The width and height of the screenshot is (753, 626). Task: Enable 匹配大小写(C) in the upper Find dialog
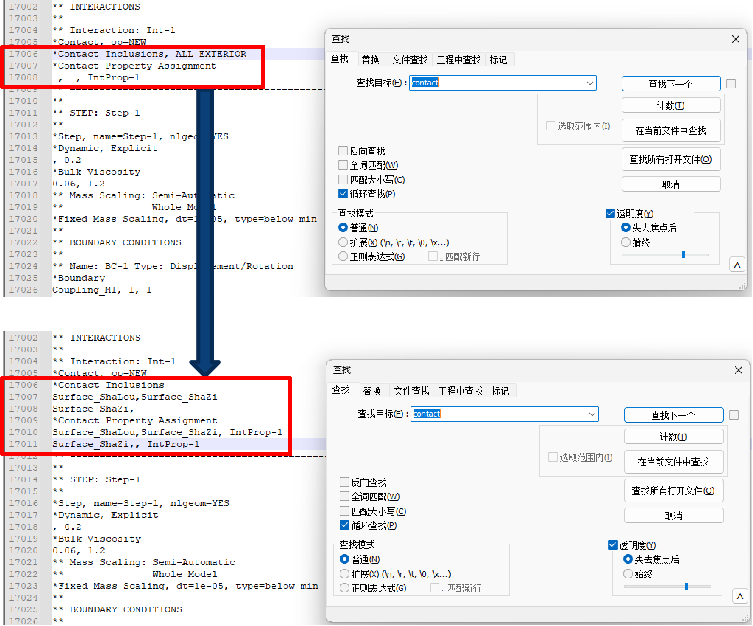343,180
